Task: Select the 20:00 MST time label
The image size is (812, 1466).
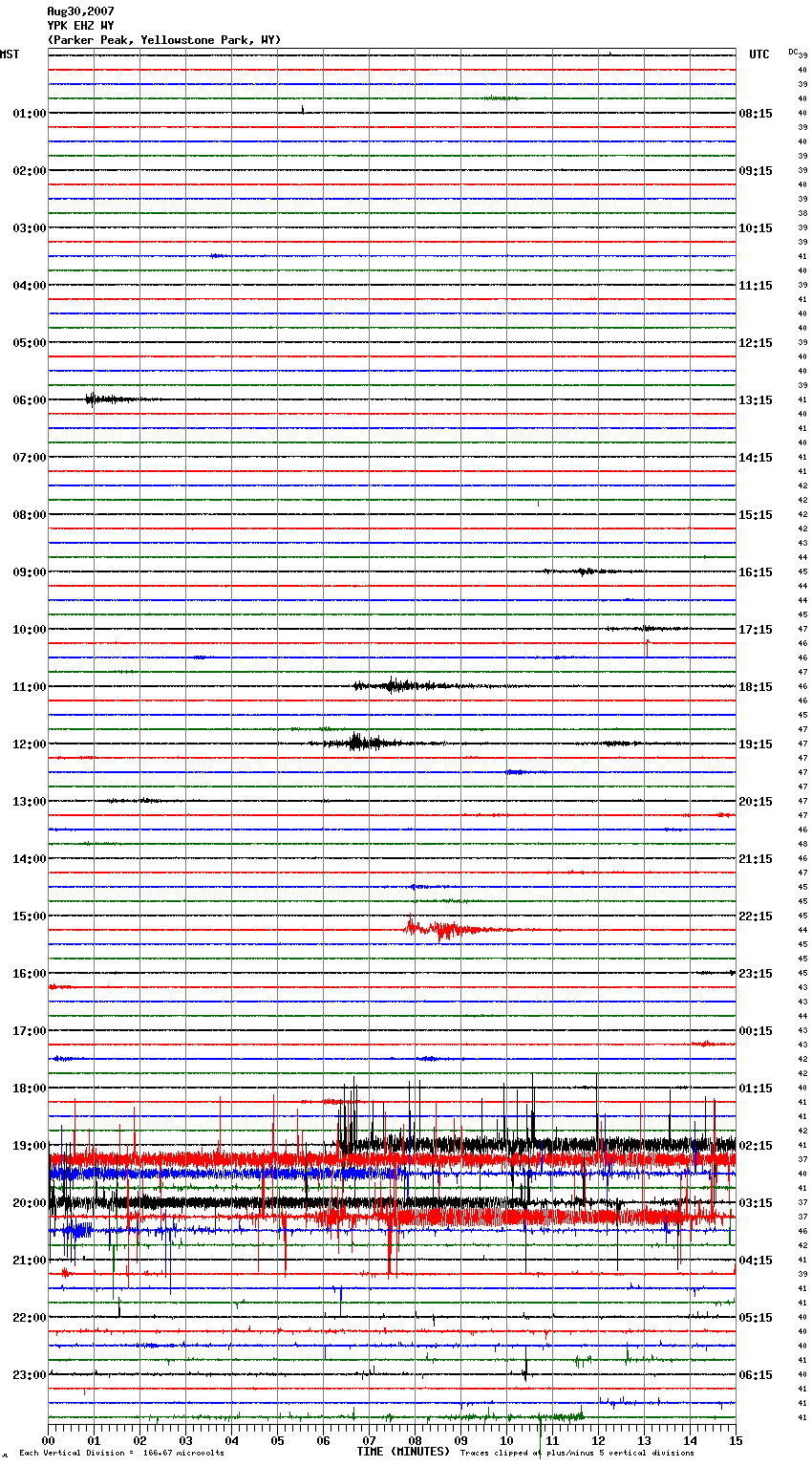Action: [x=29, y=1203]
